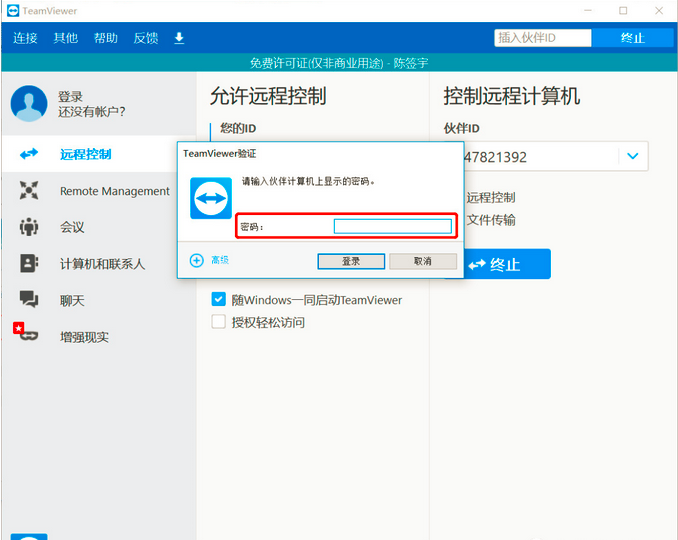Enable the 授权轻松访问 checkbox
The width and height of the screenshot is (678, 540).
pos(218,322)
